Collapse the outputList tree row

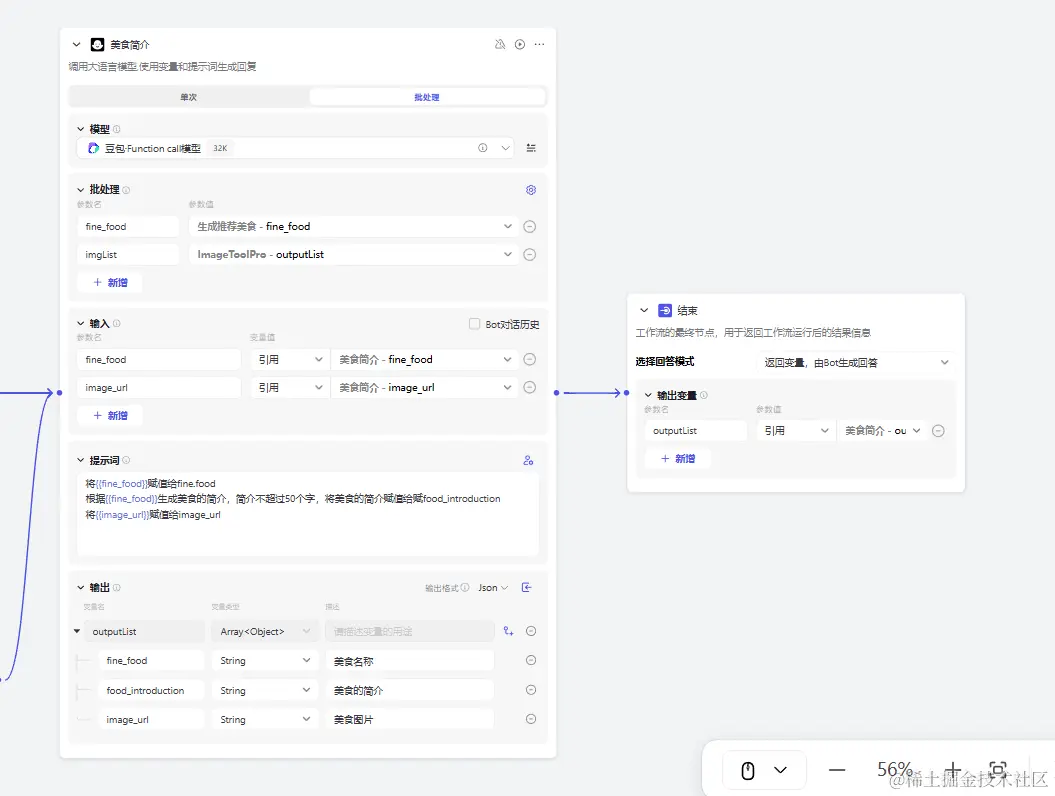77,631
